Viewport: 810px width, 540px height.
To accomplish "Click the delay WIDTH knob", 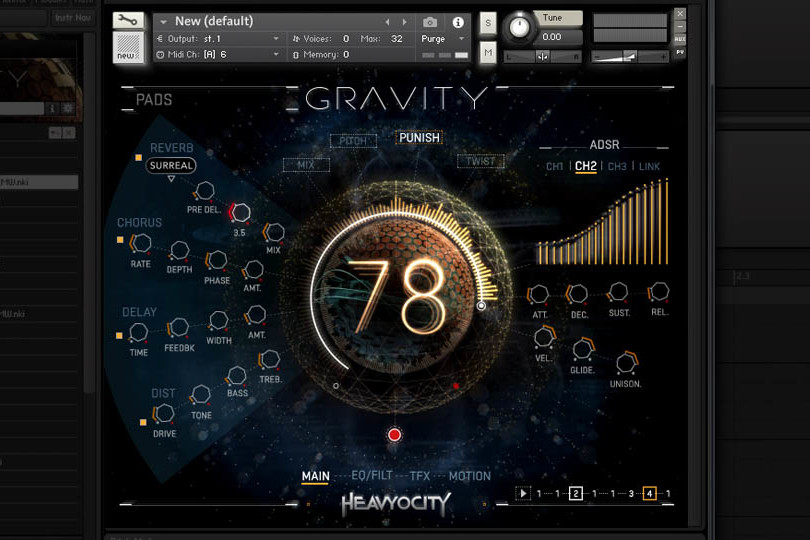I will point(219,320).
